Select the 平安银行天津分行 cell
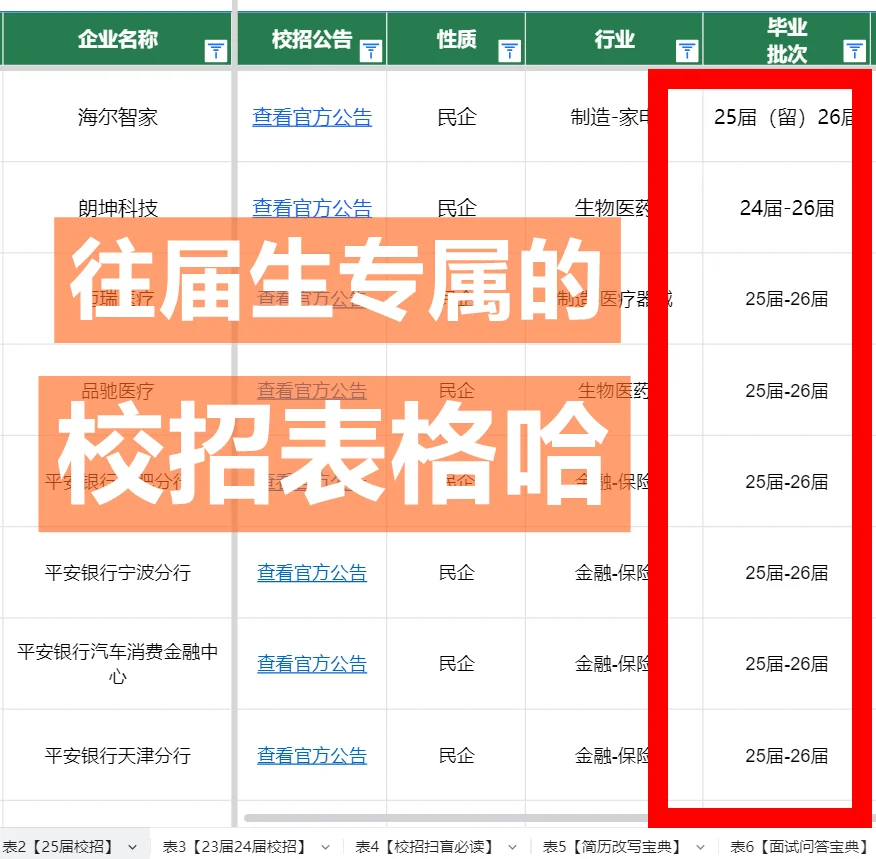Screen dimensions: 876x859 [x=117, y=755]
